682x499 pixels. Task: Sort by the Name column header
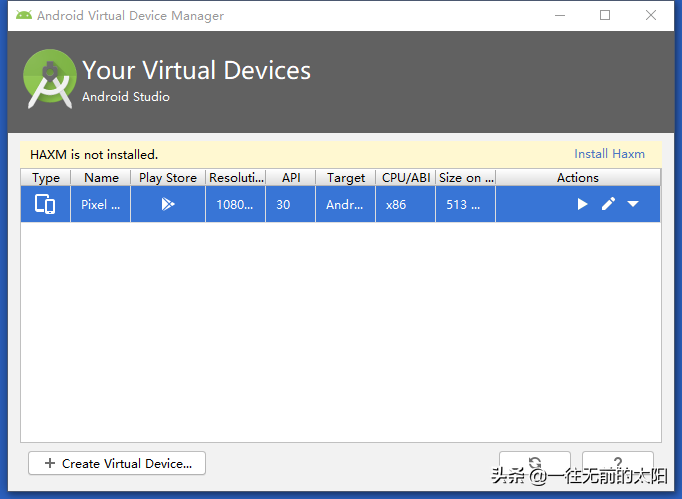click(x=101, y=177)
